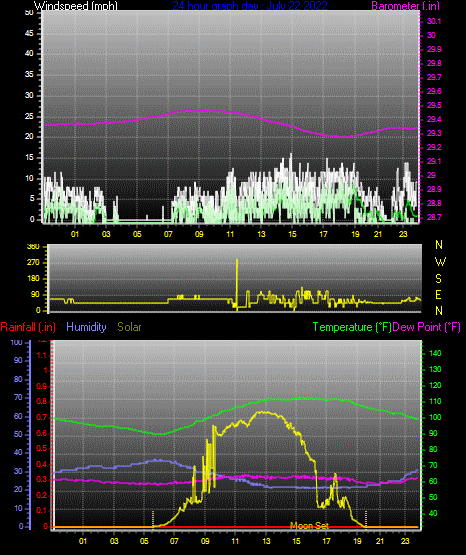Click rainfall scale value 0.7
The image size is (466, 555).
tap(42, 418)
